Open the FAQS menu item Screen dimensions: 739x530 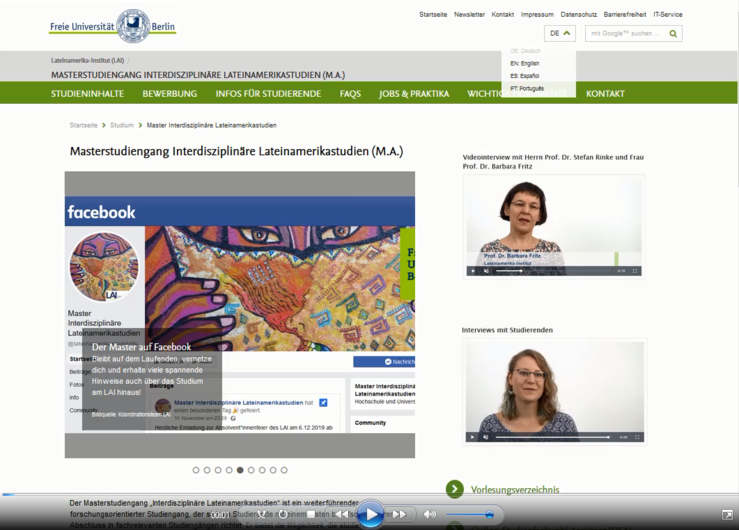click(x=350, y=94)
